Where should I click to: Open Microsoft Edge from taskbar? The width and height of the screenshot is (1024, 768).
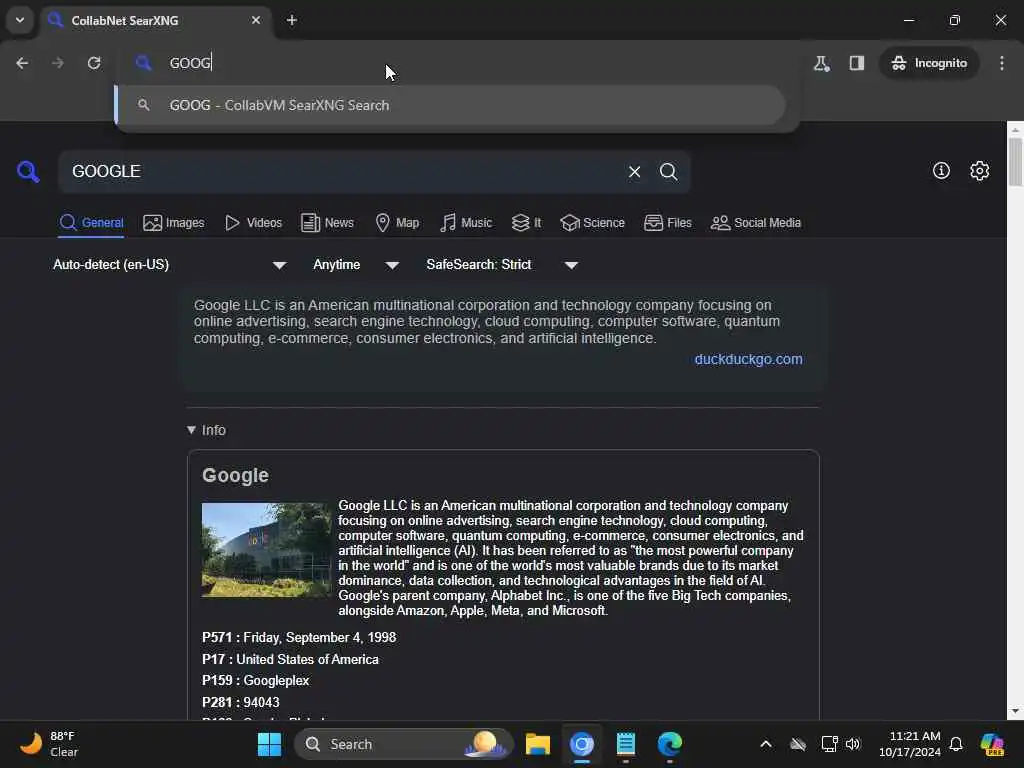669,744
